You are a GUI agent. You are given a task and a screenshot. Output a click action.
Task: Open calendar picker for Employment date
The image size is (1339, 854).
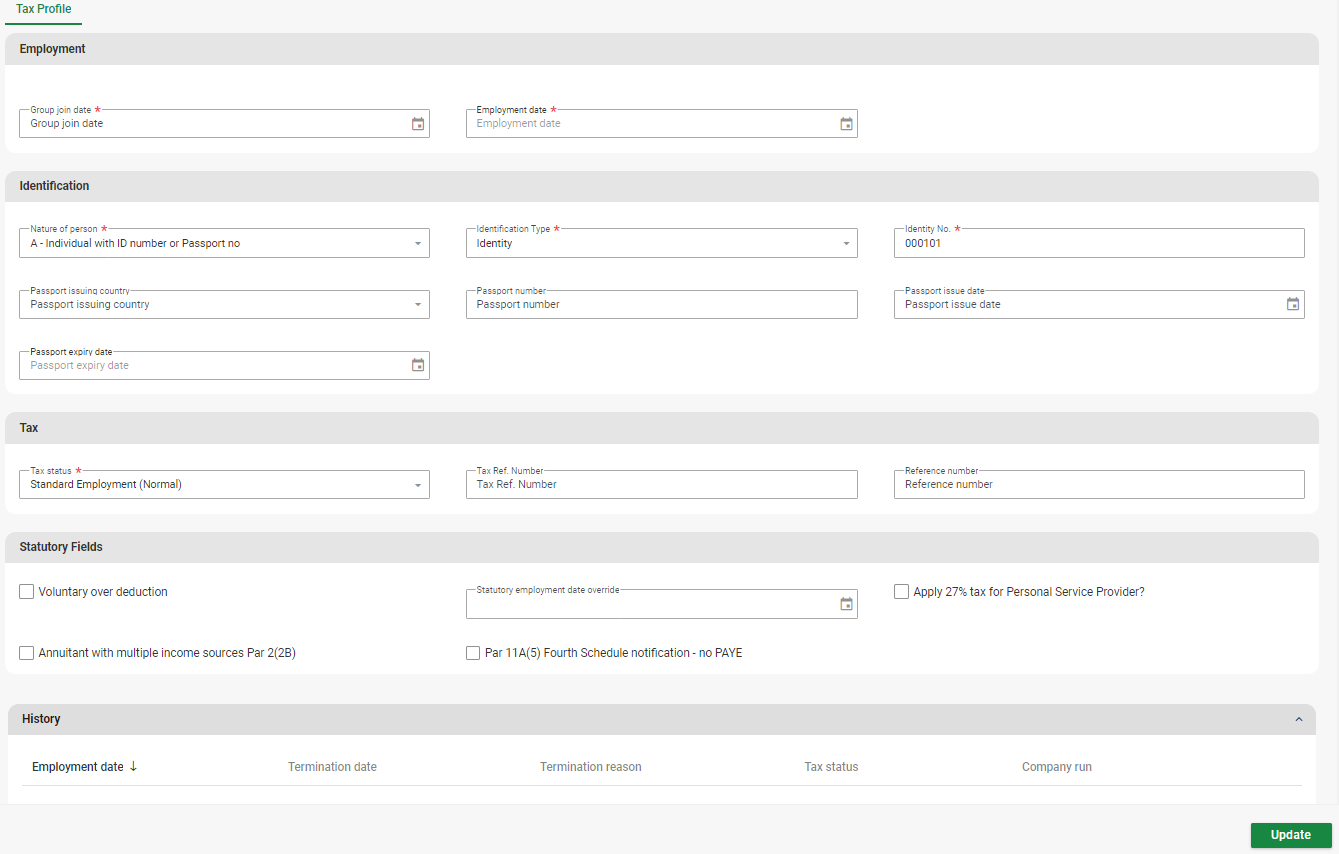pos(846,124)
